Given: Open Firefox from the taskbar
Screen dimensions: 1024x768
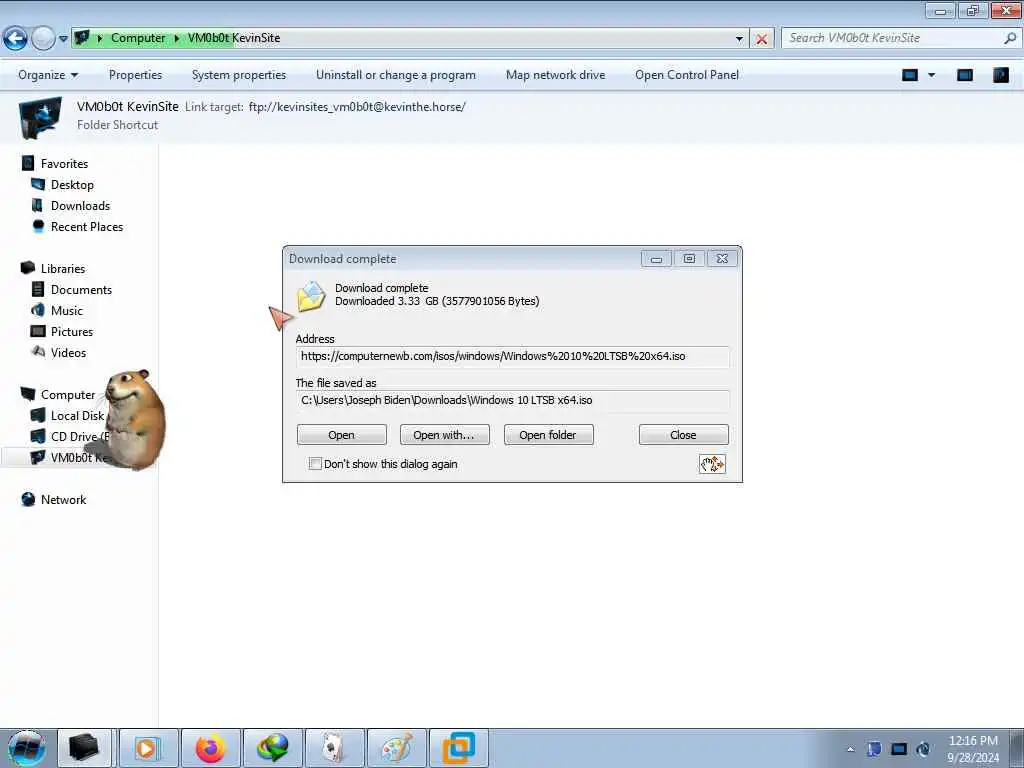Looking at the screenshot, I should coord(211,748).
